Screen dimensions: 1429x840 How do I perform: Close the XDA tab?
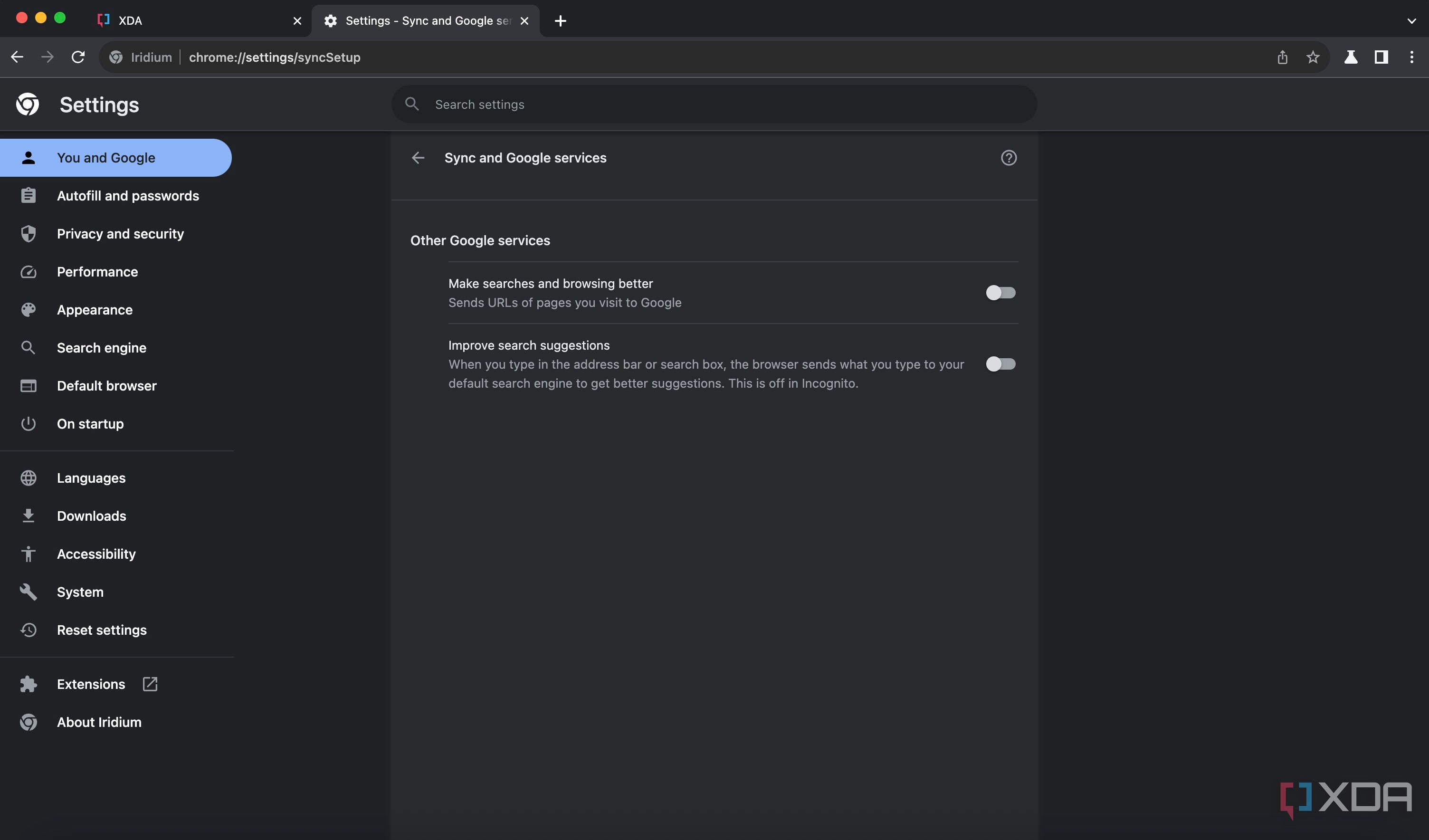(297, 21)
